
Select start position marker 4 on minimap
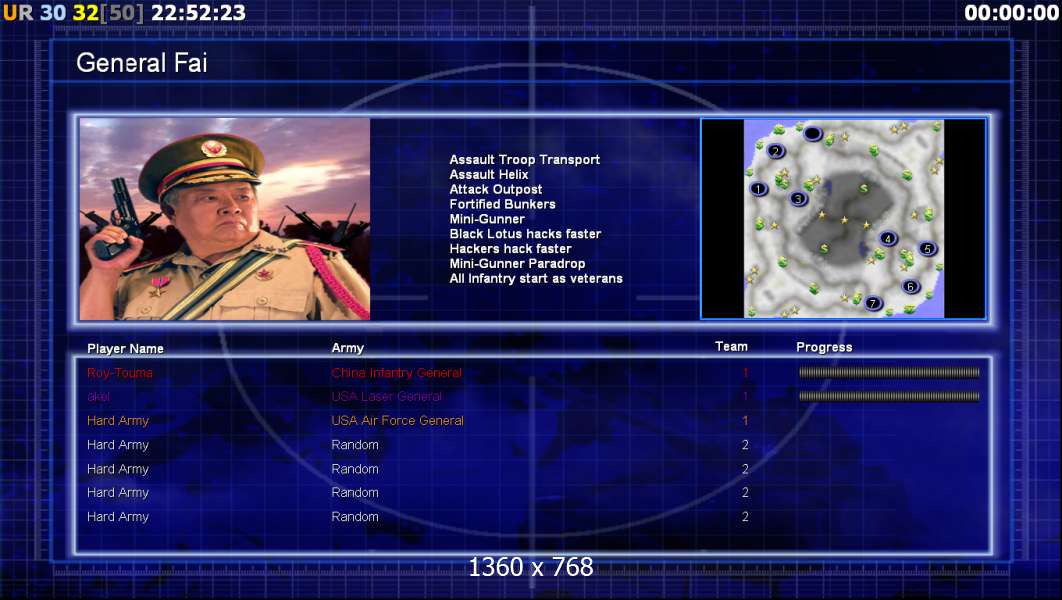point(888,238)
